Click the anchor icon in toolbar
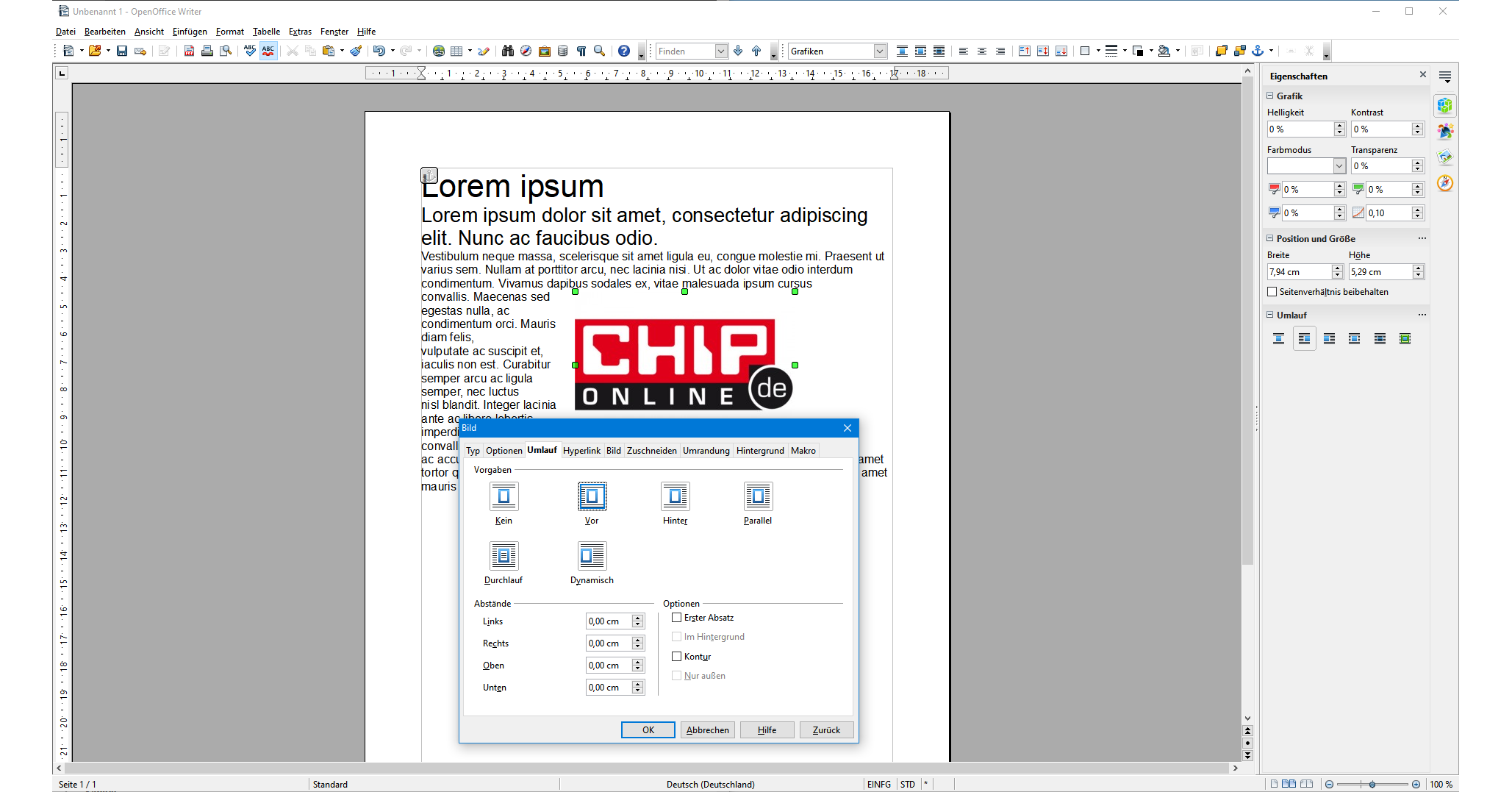This screenshot has height=792, width=1512. [x=1258, y=51]
